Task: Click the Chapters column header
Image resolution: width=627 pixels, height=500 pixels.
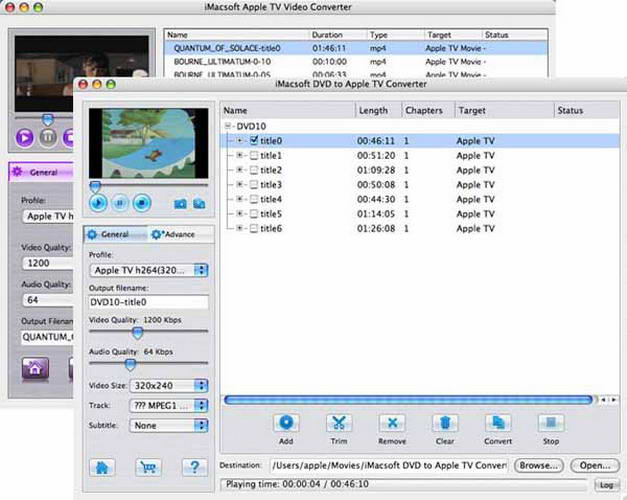Action: click(x=428, y=110)
